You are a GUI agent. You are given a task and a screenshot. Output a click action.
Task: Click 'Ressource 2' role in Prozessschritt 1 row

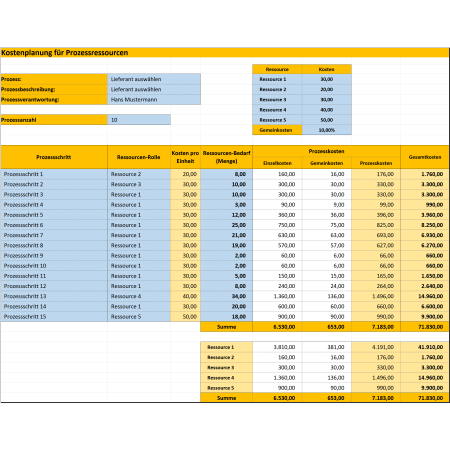[x=139, y=174]
